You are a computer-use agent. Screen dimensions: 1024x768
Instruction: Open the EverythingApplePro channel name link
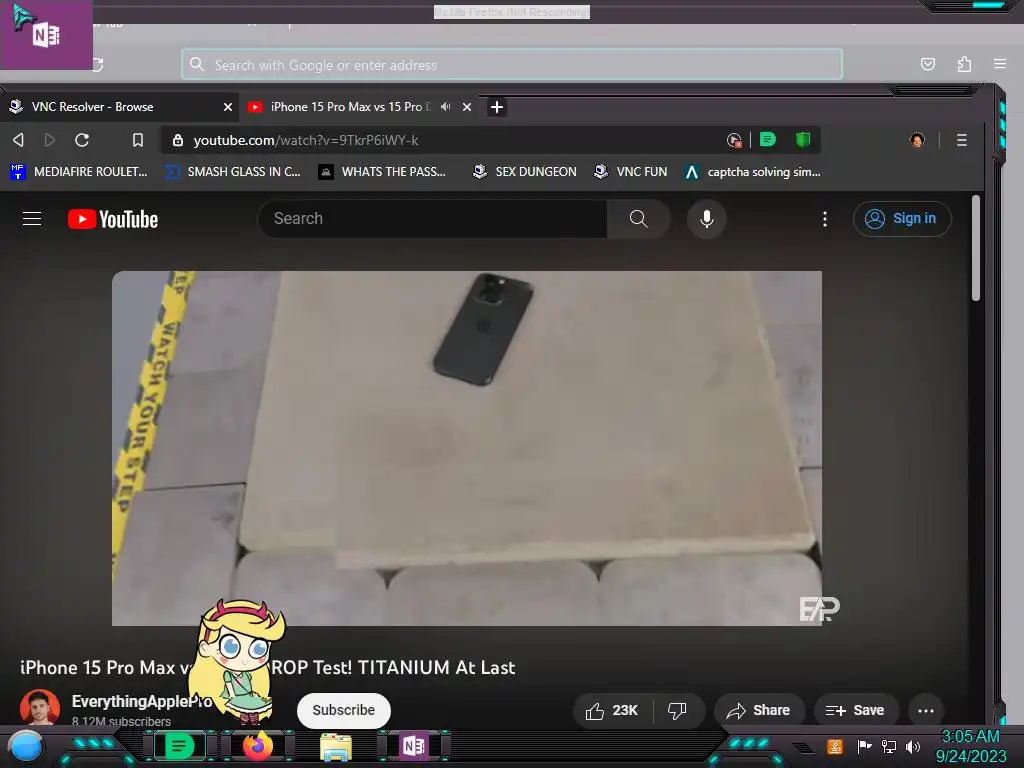tap(141, 701)
